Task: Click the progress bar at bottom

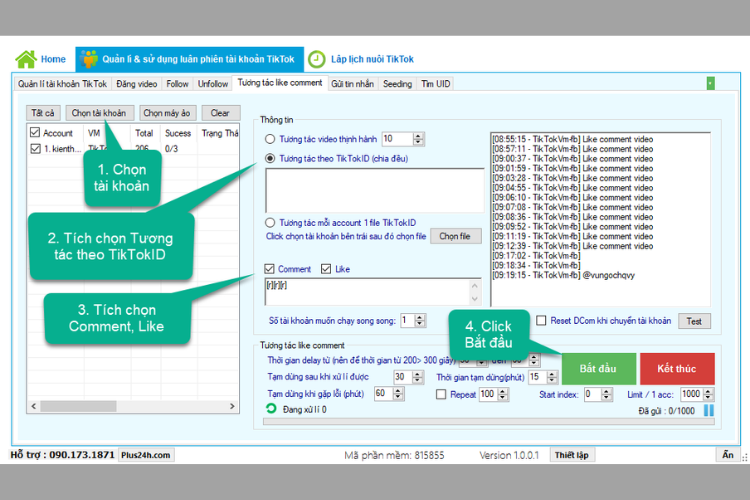Action: [489, 422]
